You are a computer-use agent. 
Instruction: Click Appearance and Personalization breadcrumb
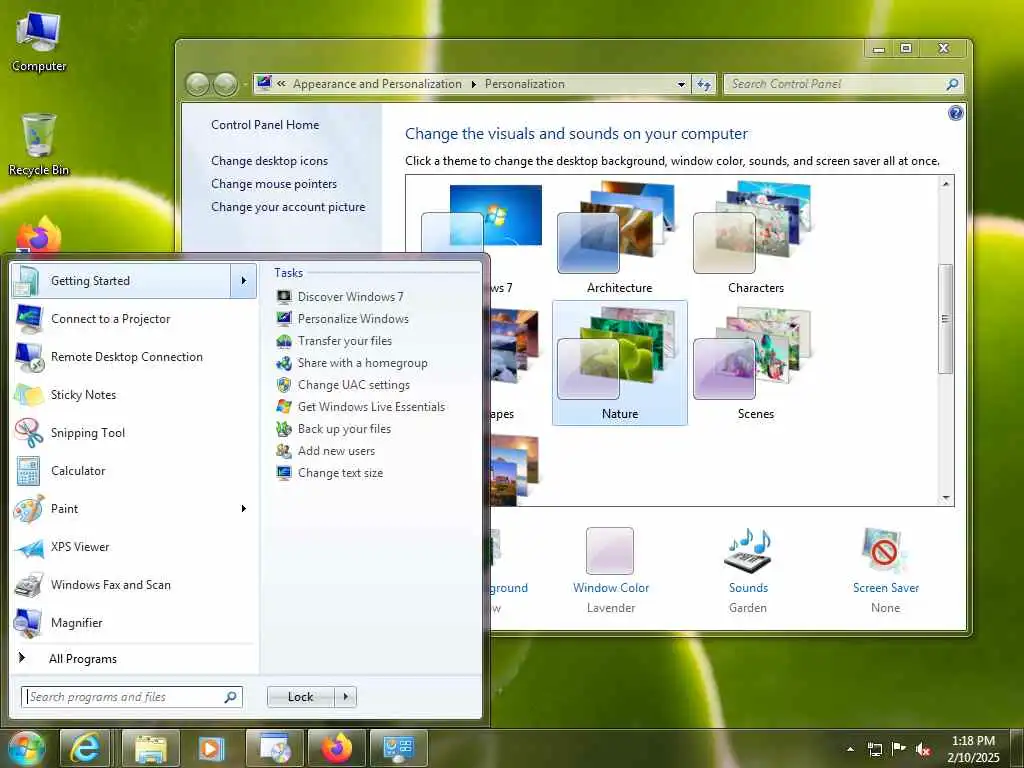377,84
